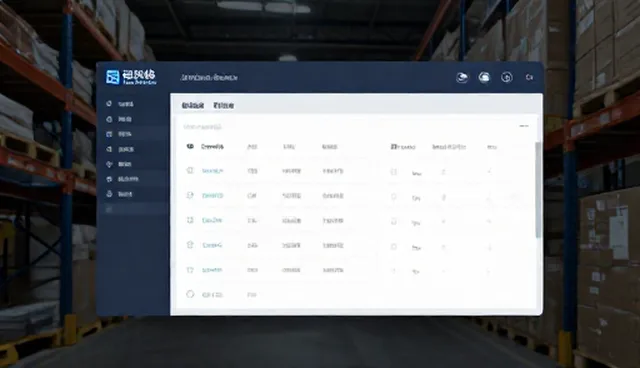640x368 pixels.
Task: Select the round radio button in the last row
Action: pos(190,294)
